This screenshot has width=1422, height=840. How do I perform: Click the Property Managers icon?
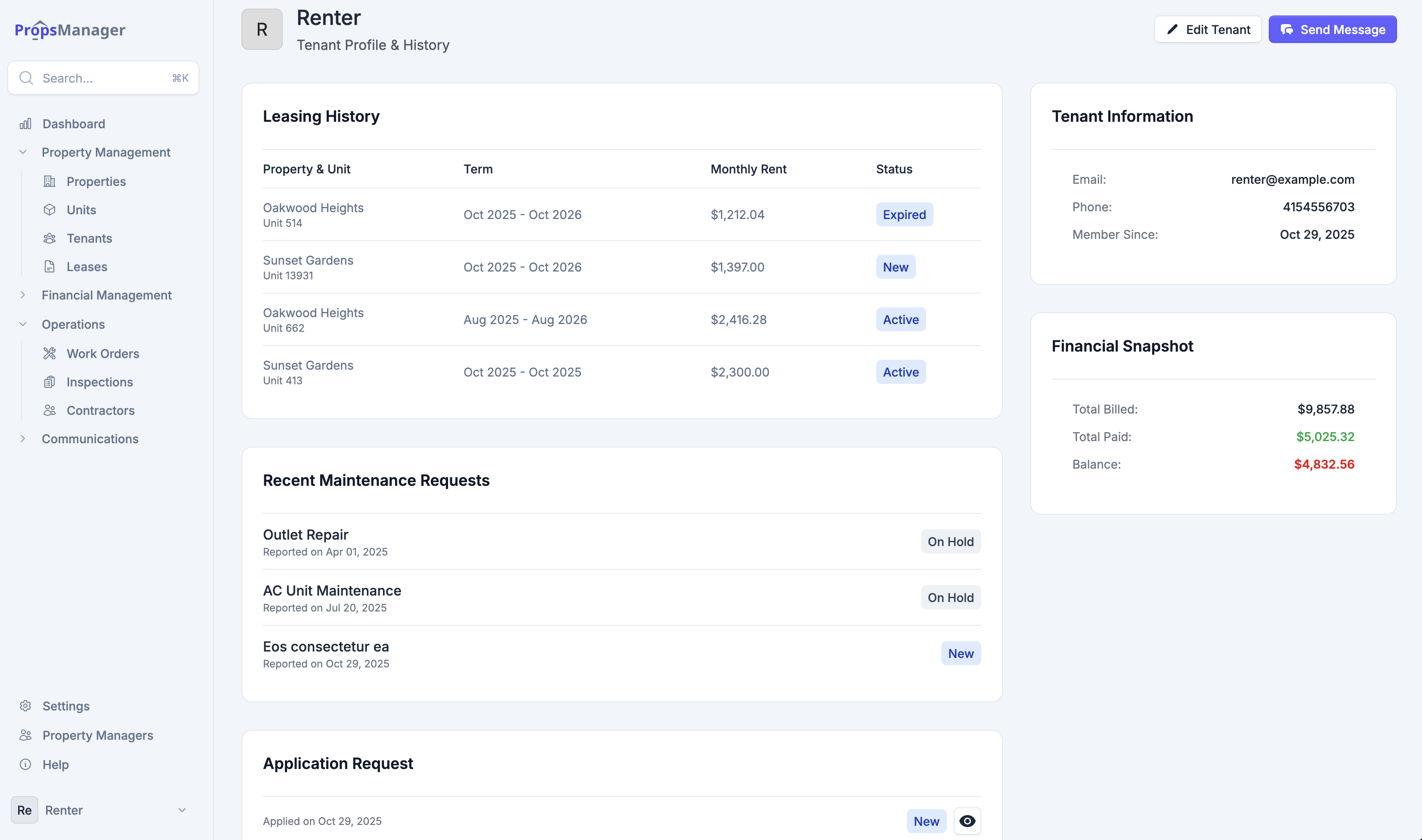25,735
